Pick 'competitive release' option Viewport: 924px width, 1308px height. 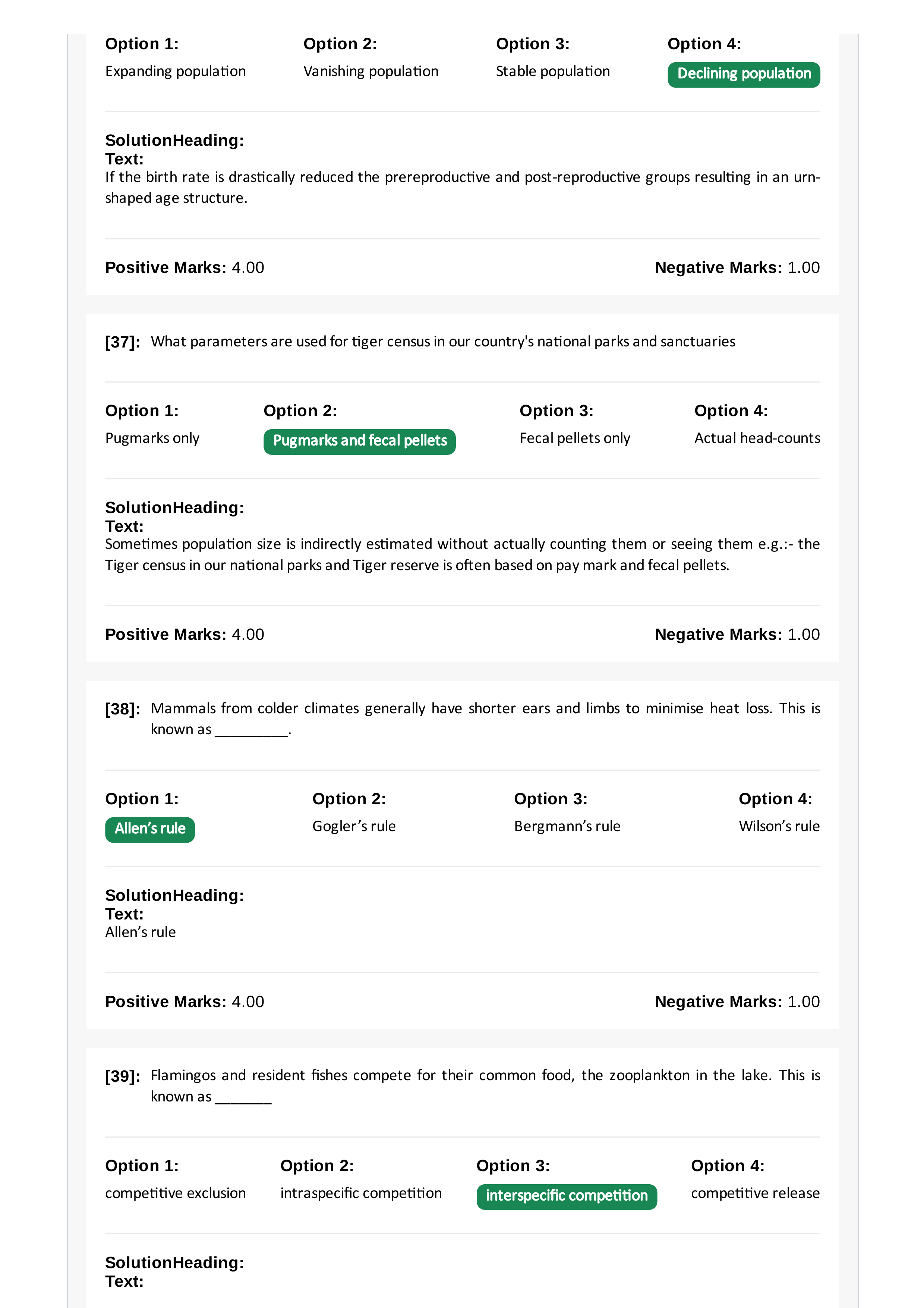pos(755,1193)
